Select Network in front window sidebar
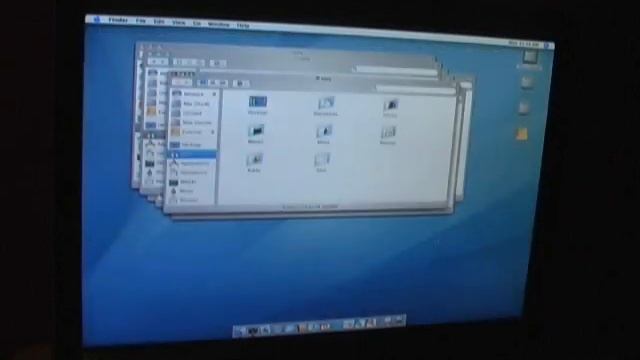The height and width of the screenshot is (360, 640). tap(194, 94)
